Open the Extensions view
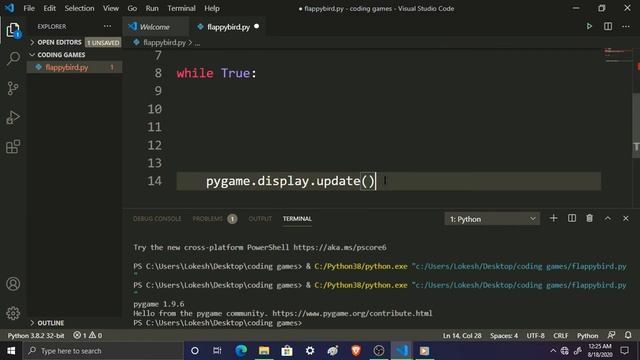640x360 pixels. point(13,147)
